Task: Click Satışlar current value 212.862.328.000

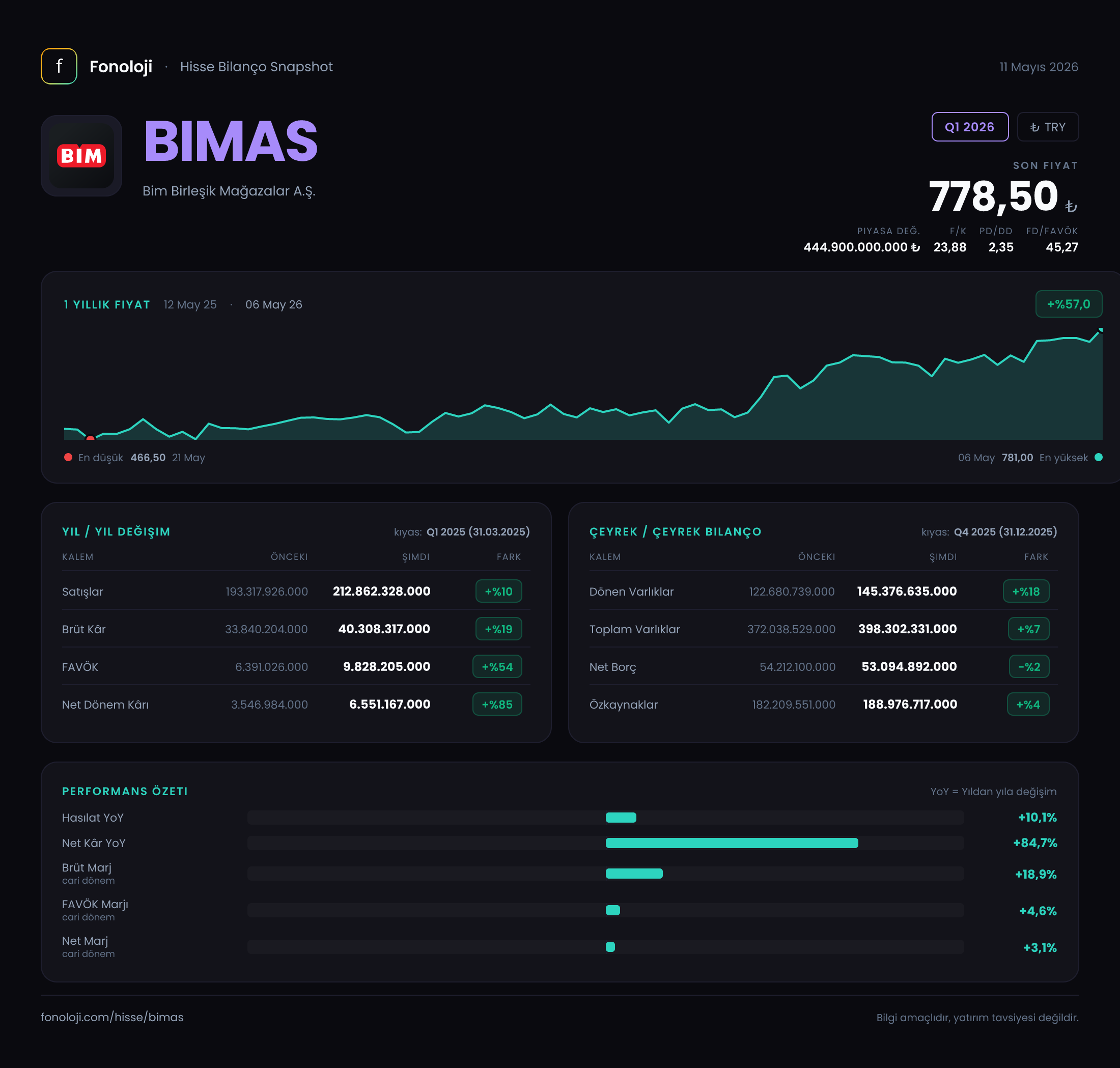Action: coord(381,591)
